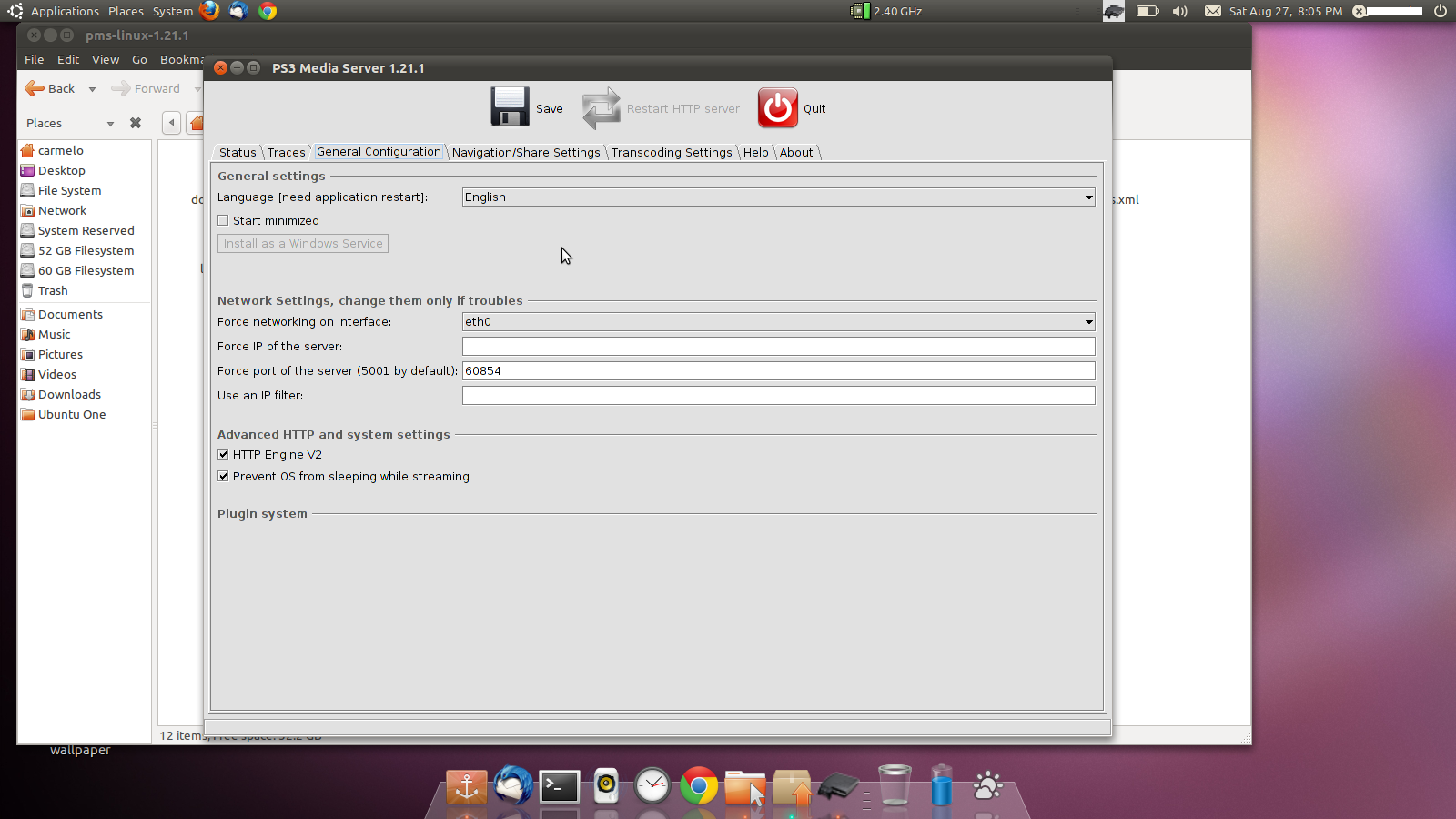Click the Force port field showing 60854
Screen dimensions: 1456x819
tap(778, 370)
